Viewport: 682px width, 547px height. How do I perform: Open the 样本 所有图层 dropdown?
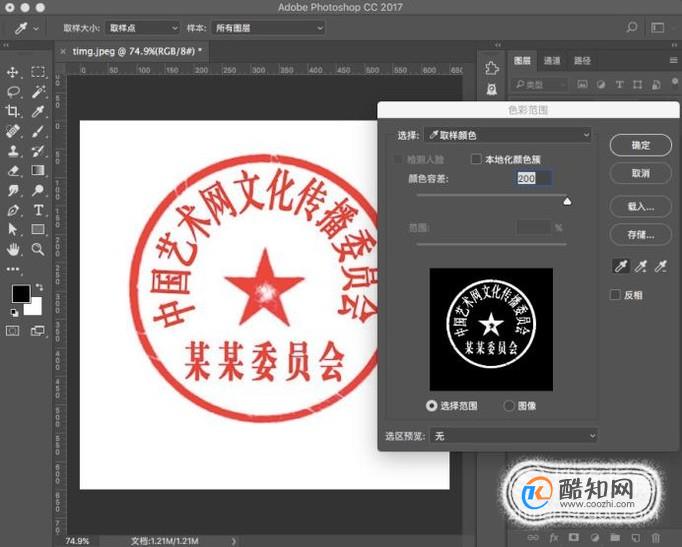[268, 28]
